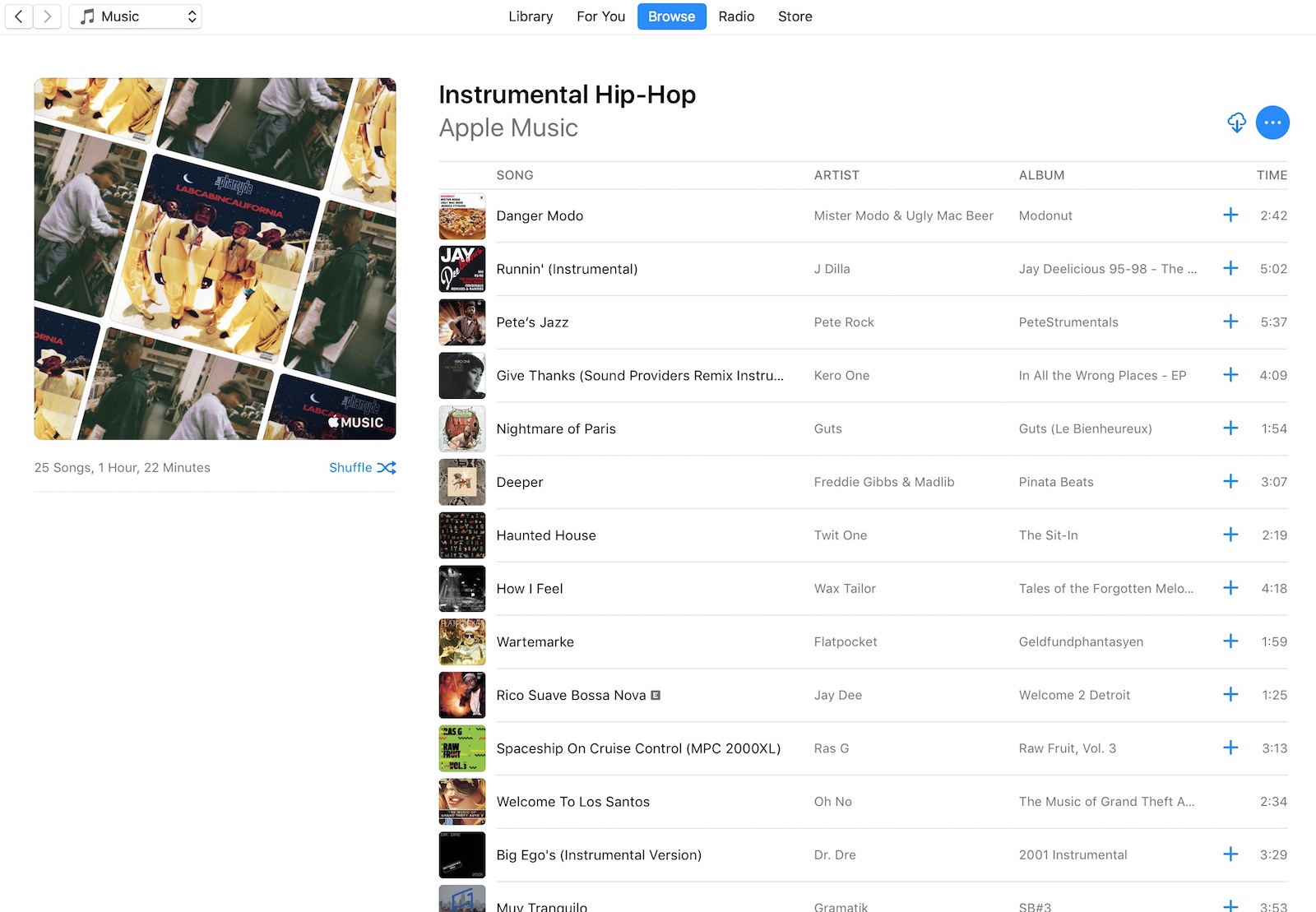Click the Give Thanks album artwork
This screenshot has width=1316, height=912.
tap(462, 375)
